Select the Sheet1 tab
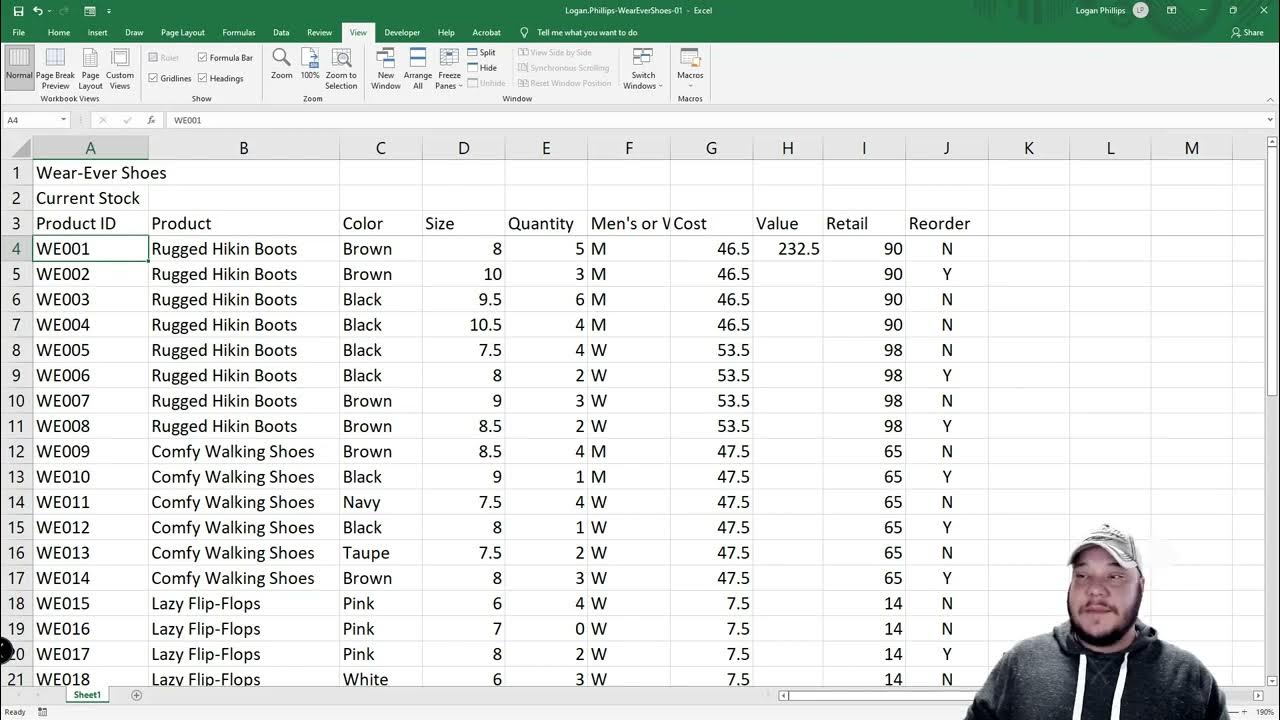Viewport: 1280px width, 720px height. pos(87,695)
